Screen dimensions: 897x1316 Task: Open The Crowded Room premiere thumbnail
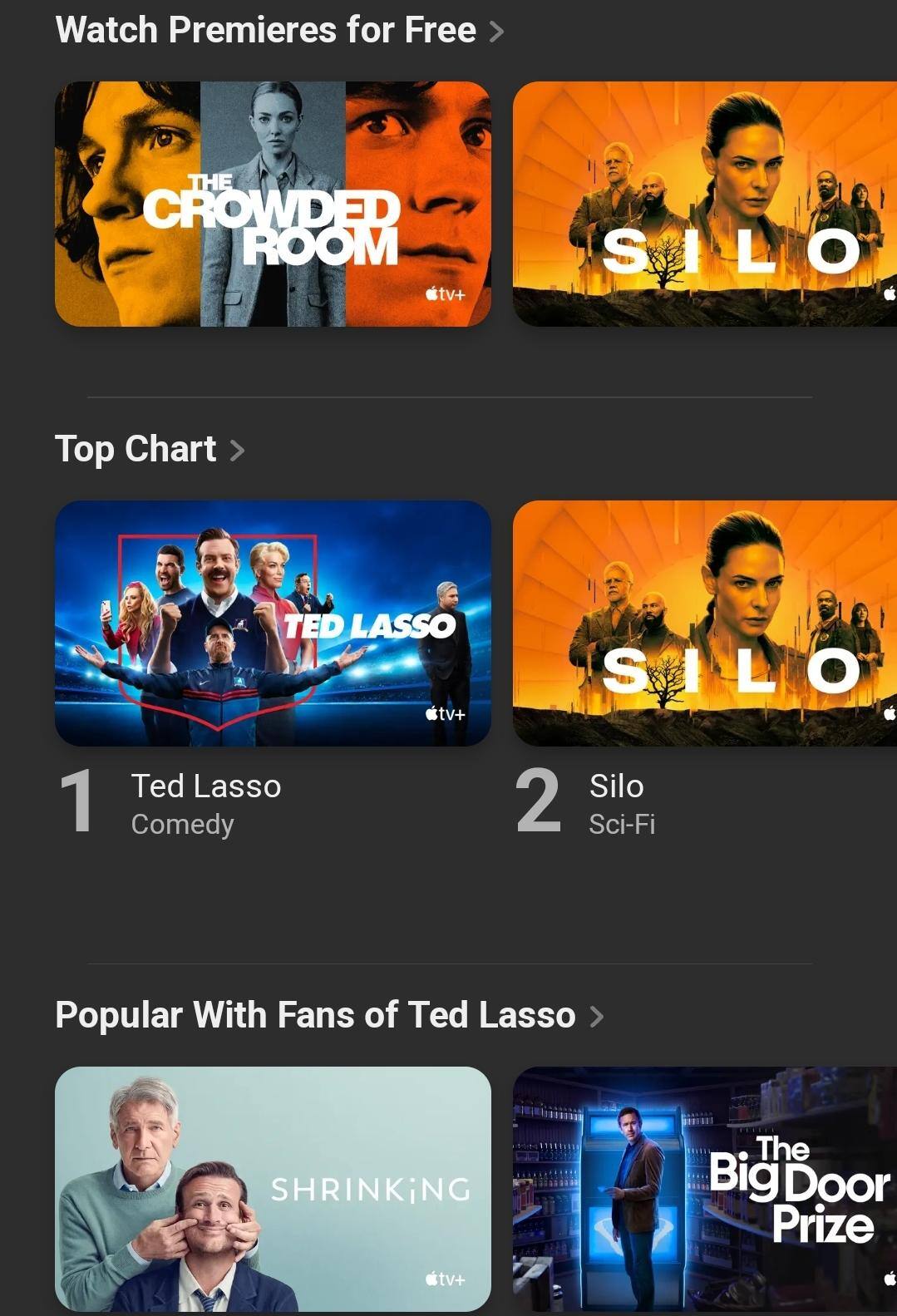click(x=273, y=204)
